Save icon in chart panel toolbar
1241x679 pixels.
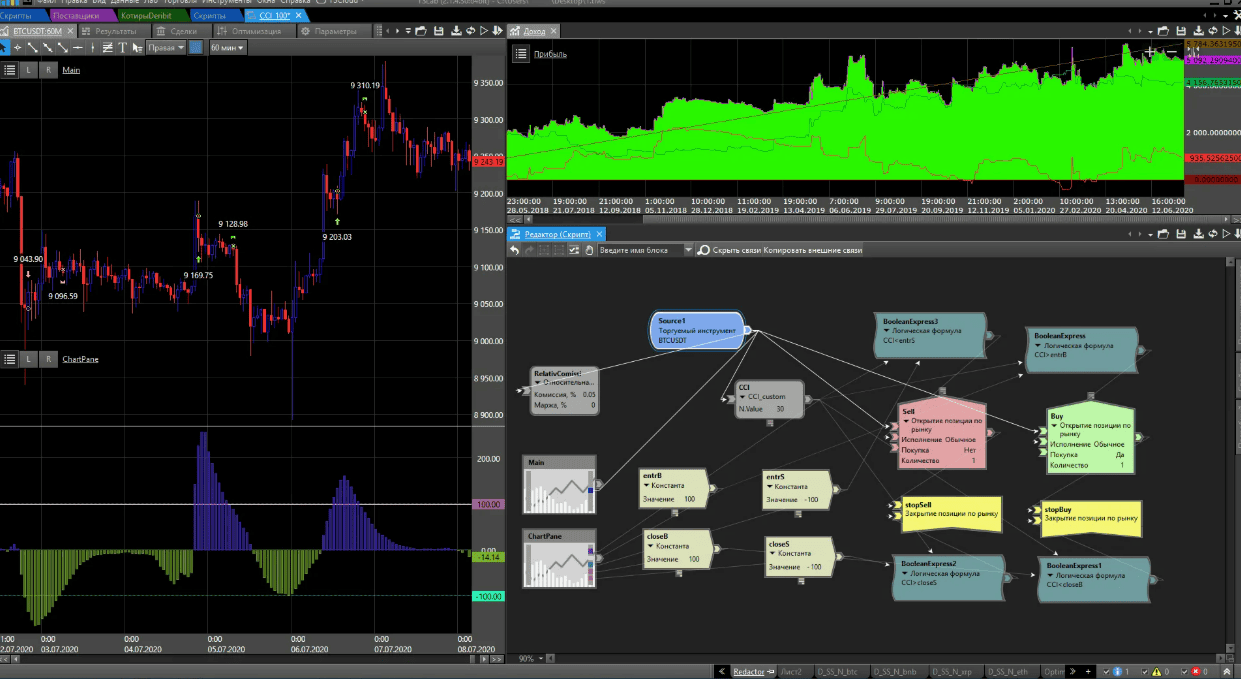click(438, 31)
